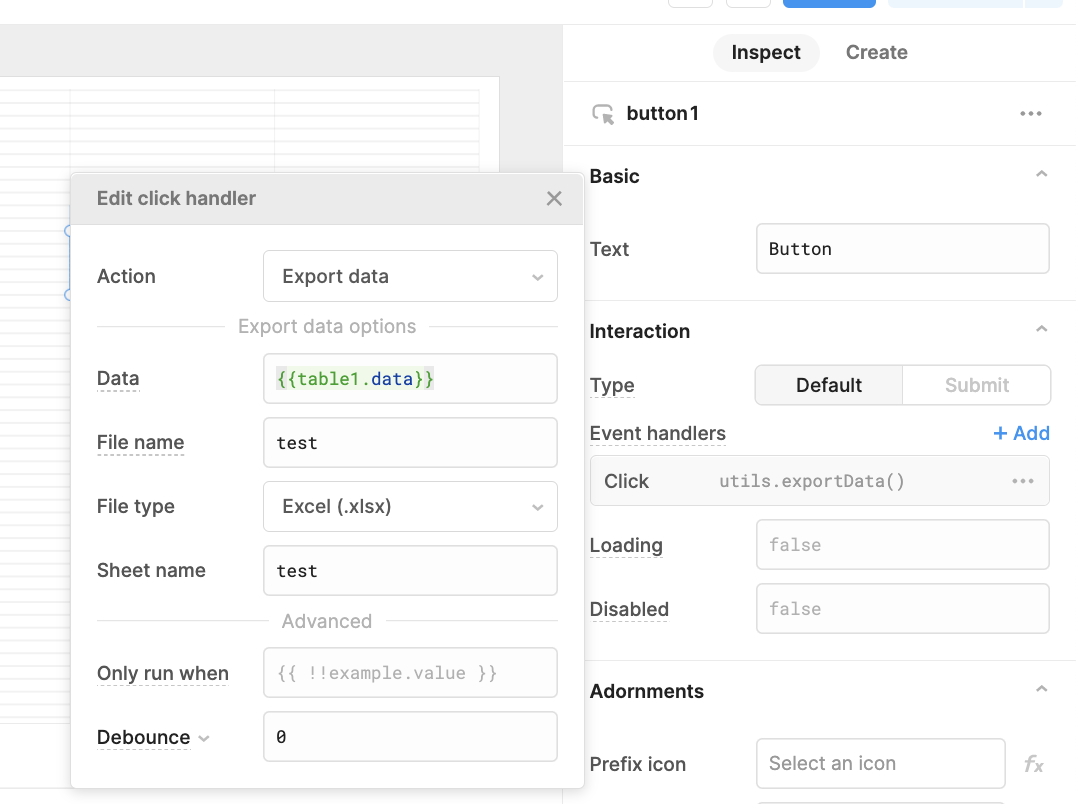Viewport: 1076px width, 804px height.
Task: Open the Select an icon picker
Action: click(880, 763)
